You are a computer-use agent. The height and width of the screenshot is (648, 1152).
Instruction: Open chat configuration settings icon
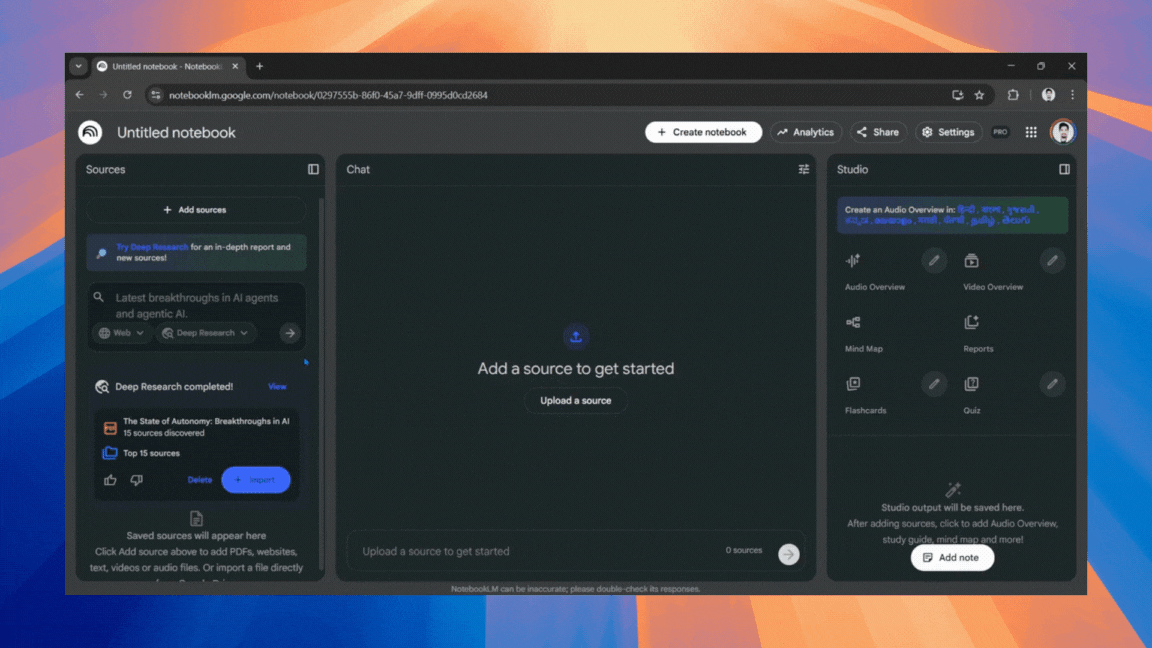coord(804,169)
